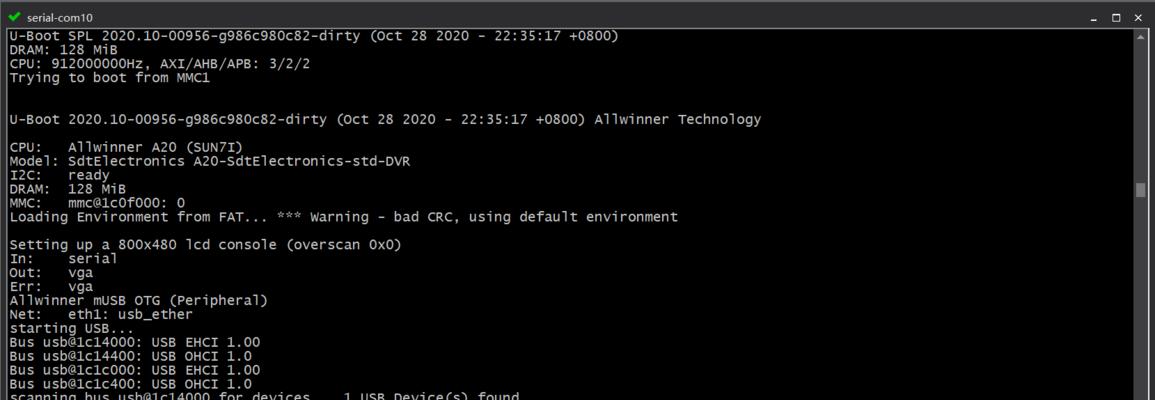Click scrollbar track below the thumb
Viewport: 1155px width, 400px height.
point(1140,298)
